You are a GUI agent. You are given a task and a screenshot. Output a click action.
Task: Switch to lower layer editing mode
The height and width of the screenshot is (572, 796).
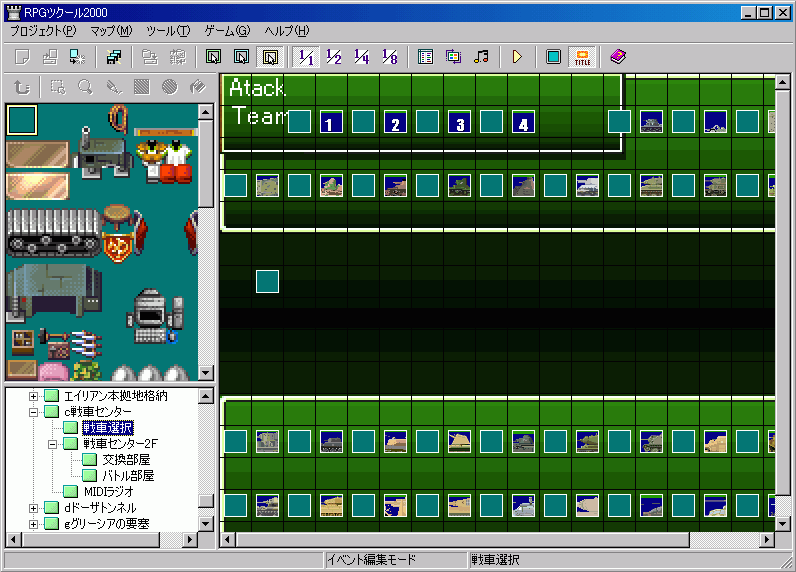pyautogui.click(x=213, y=56)
